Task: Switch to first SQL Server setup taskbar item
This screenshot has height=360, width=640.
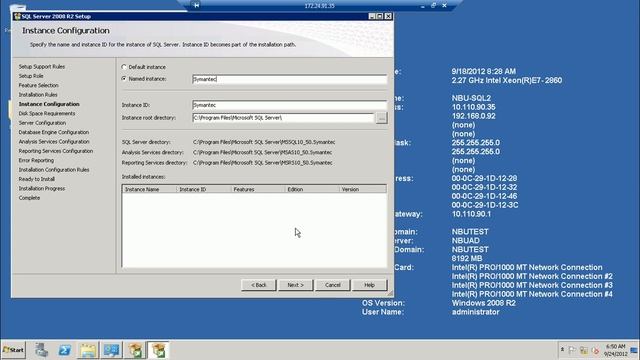Action: click(x=135, y=350)
